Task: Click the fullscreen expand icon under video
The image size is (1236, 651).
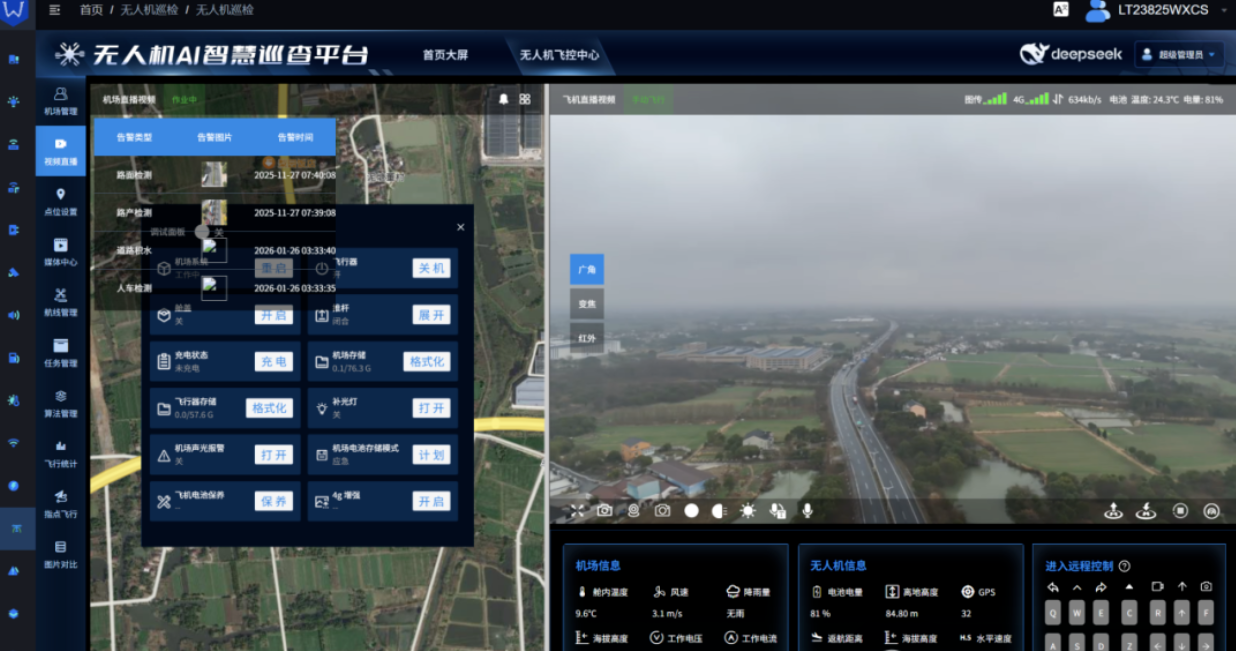Action: click(577, 511)
